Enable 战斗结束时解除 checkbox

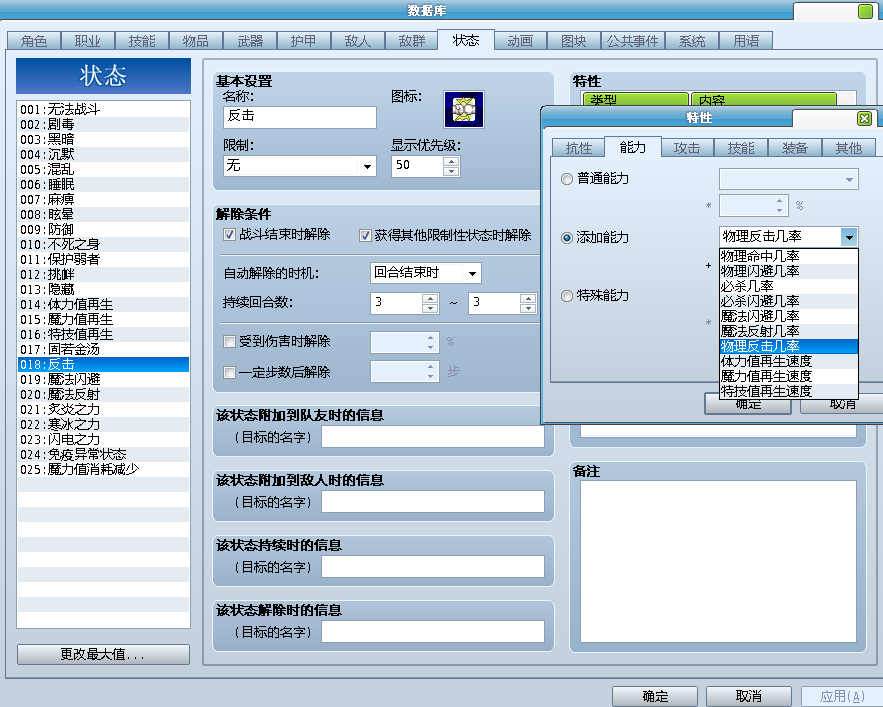(x=229, y=234)
